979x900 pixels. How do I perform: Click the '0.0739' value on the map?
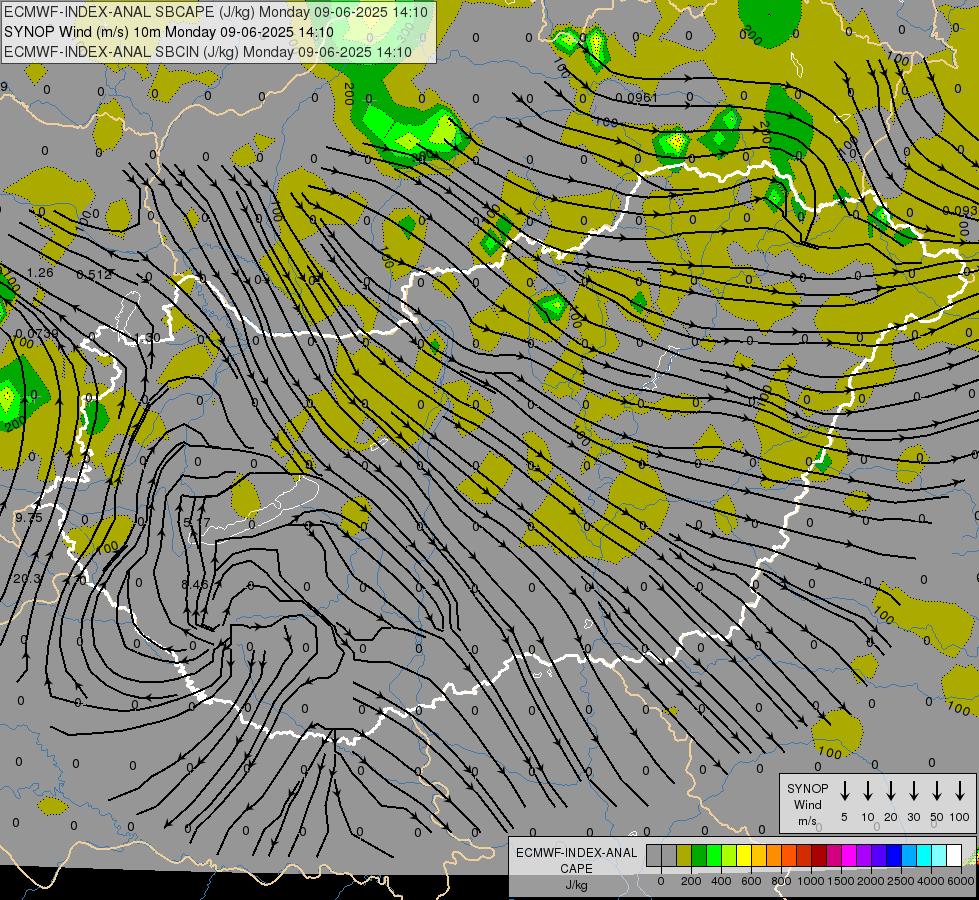(37, 334)
